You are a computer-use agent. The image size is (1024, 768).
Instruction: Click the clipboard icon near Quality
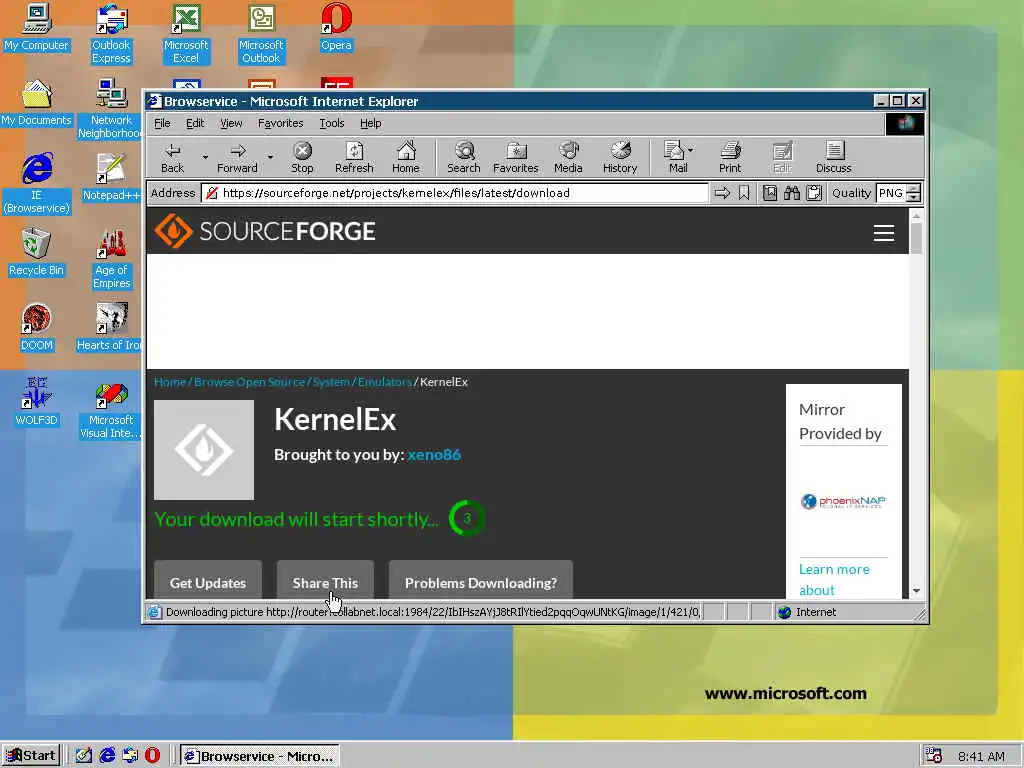814,193
